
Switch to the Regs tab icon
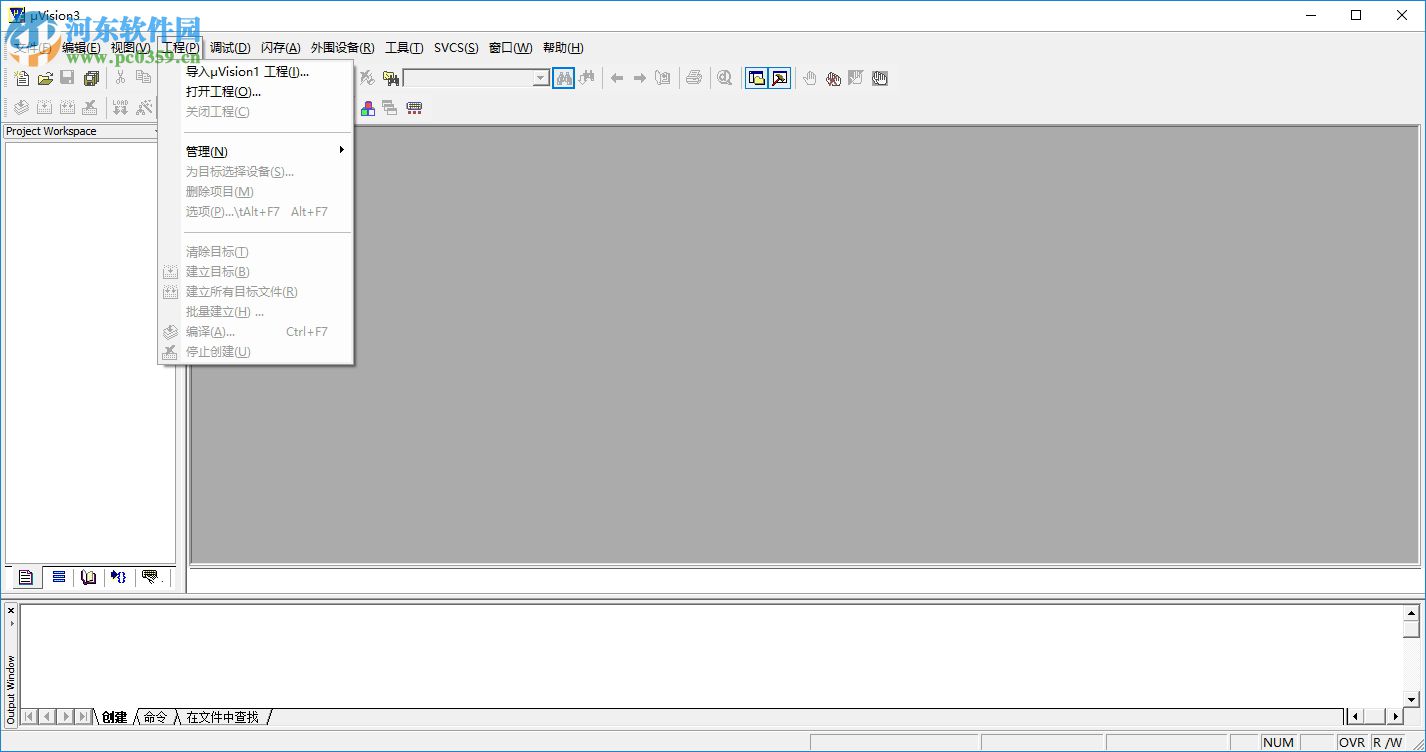59,577
